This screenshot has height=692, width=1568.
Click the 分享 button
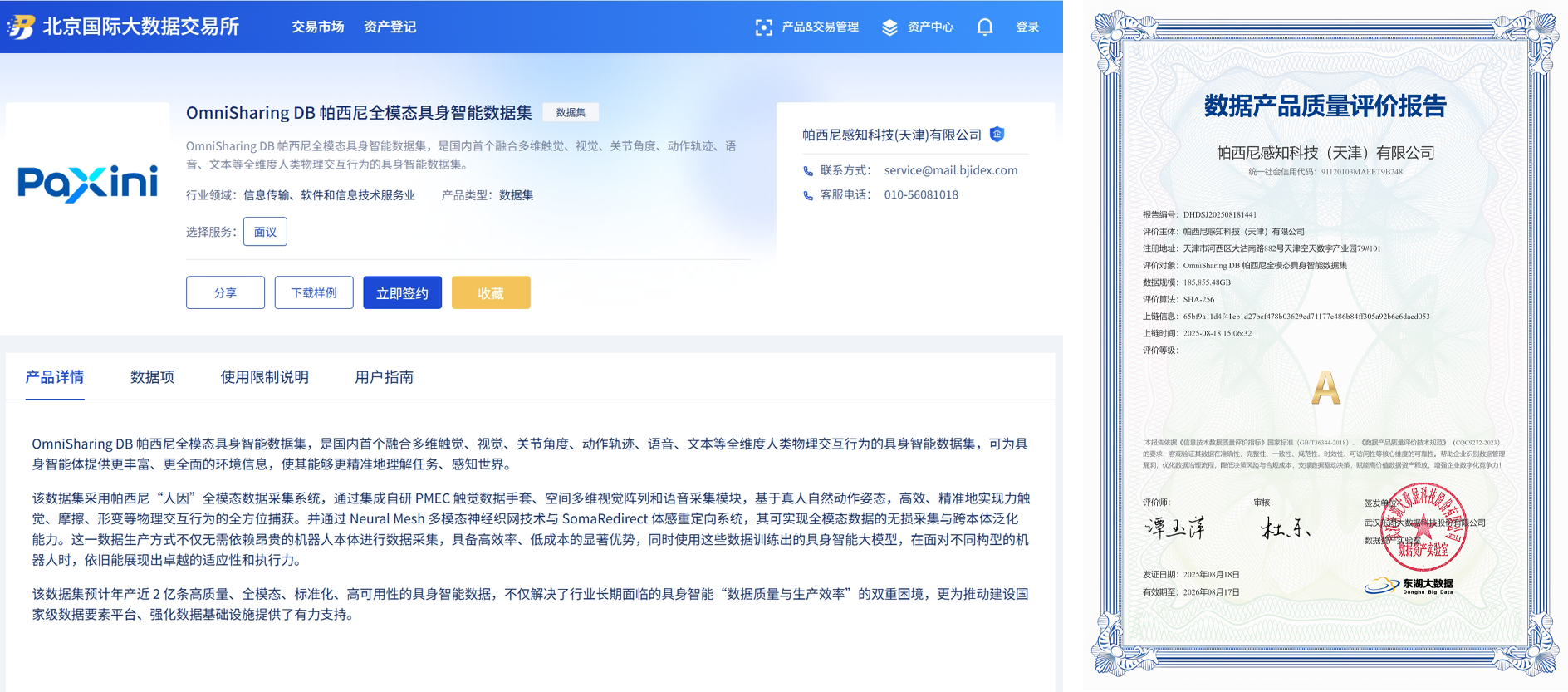coord(225,292)
